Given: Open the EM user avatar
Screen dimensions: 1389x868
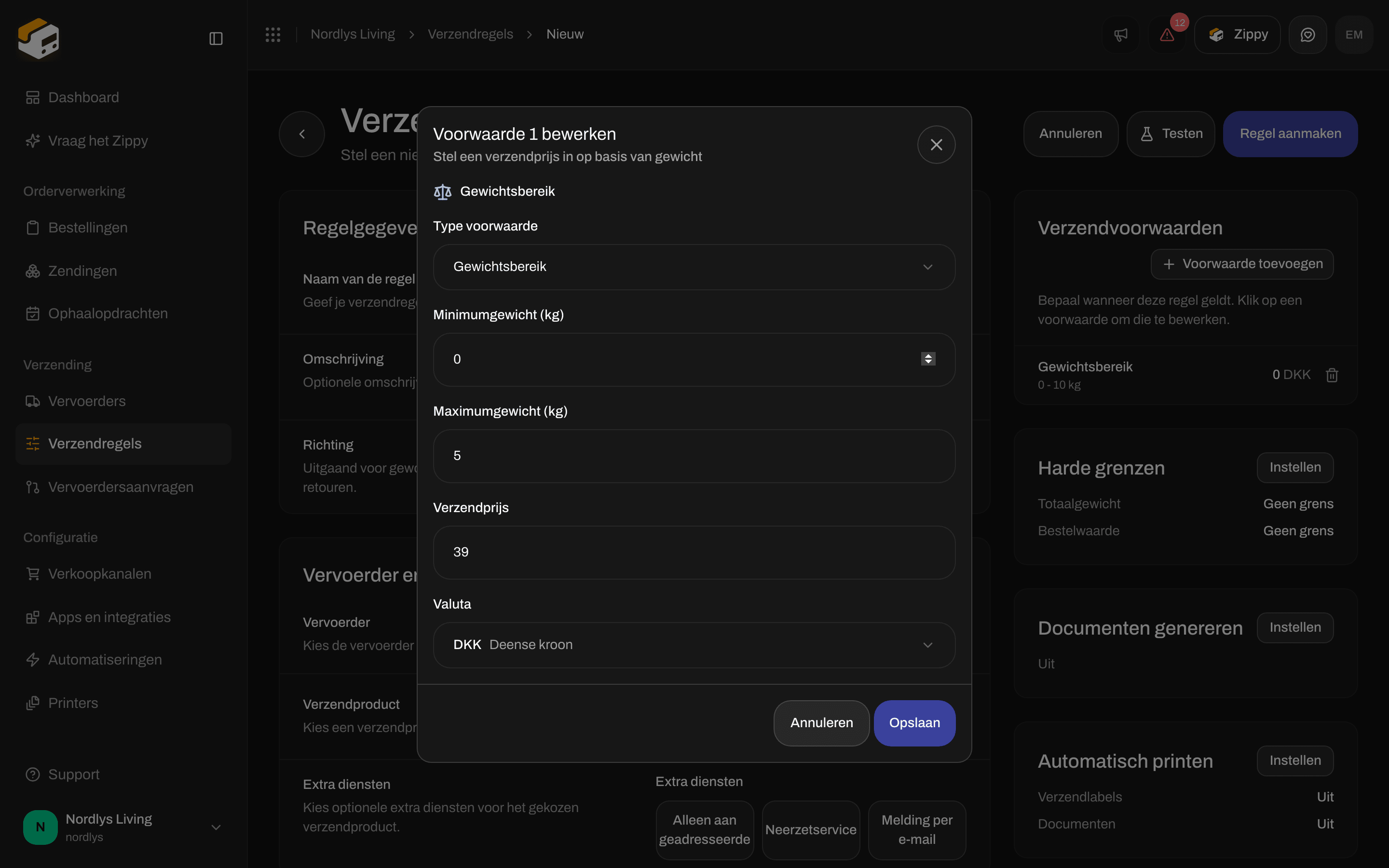Looking at the screenshot, I should (1354, 35).
